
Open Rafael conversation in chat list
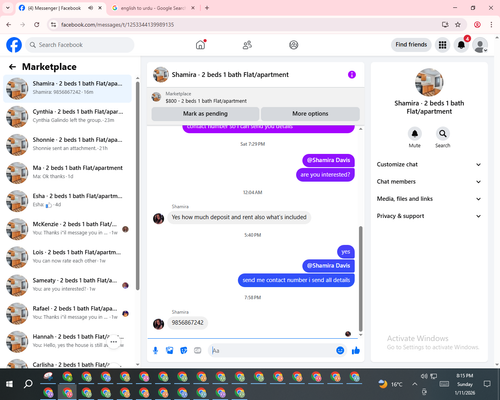pos(67,314)
